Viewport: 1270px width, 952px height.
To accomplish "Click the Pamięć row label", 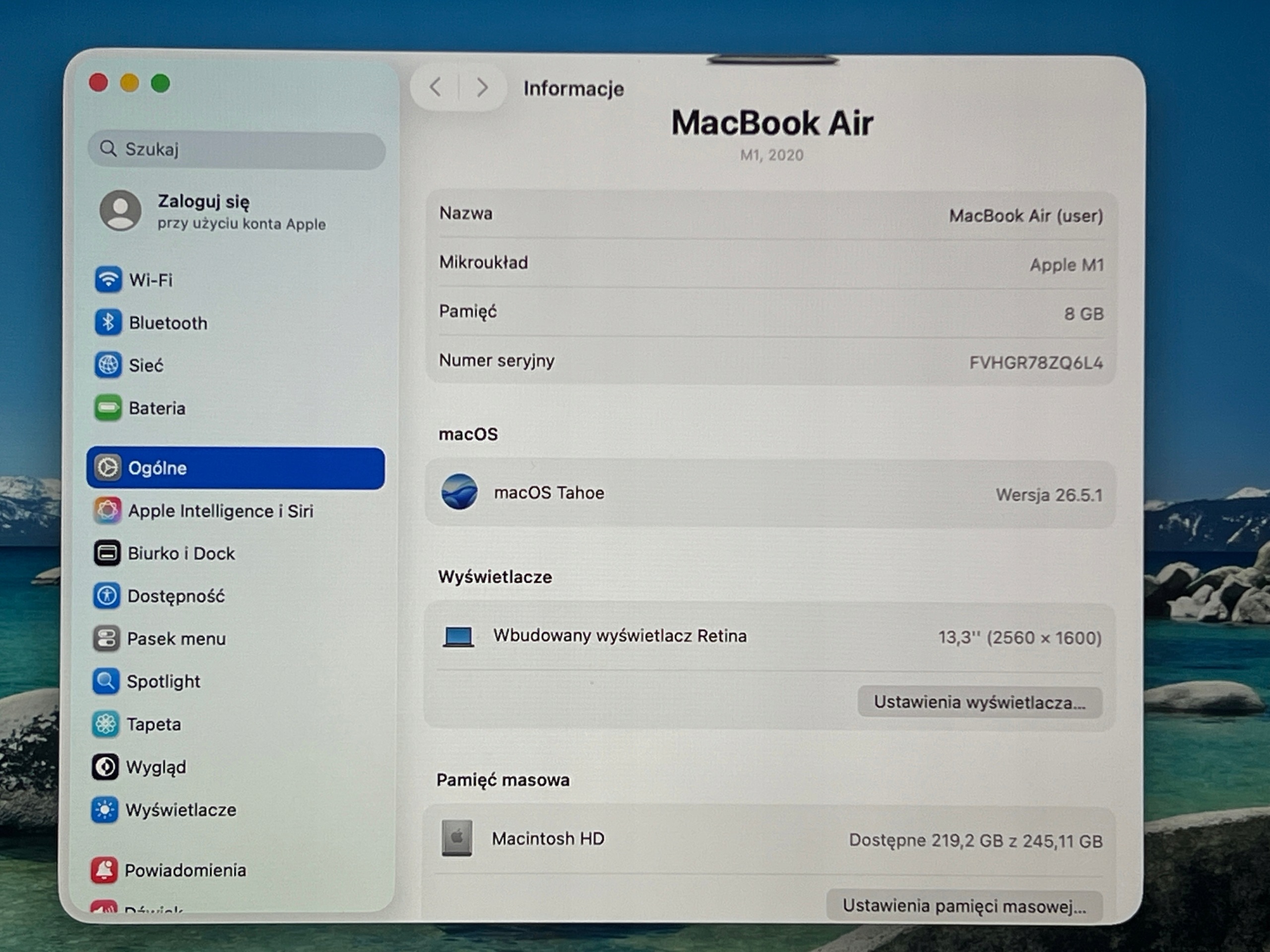I will (468, 311).
